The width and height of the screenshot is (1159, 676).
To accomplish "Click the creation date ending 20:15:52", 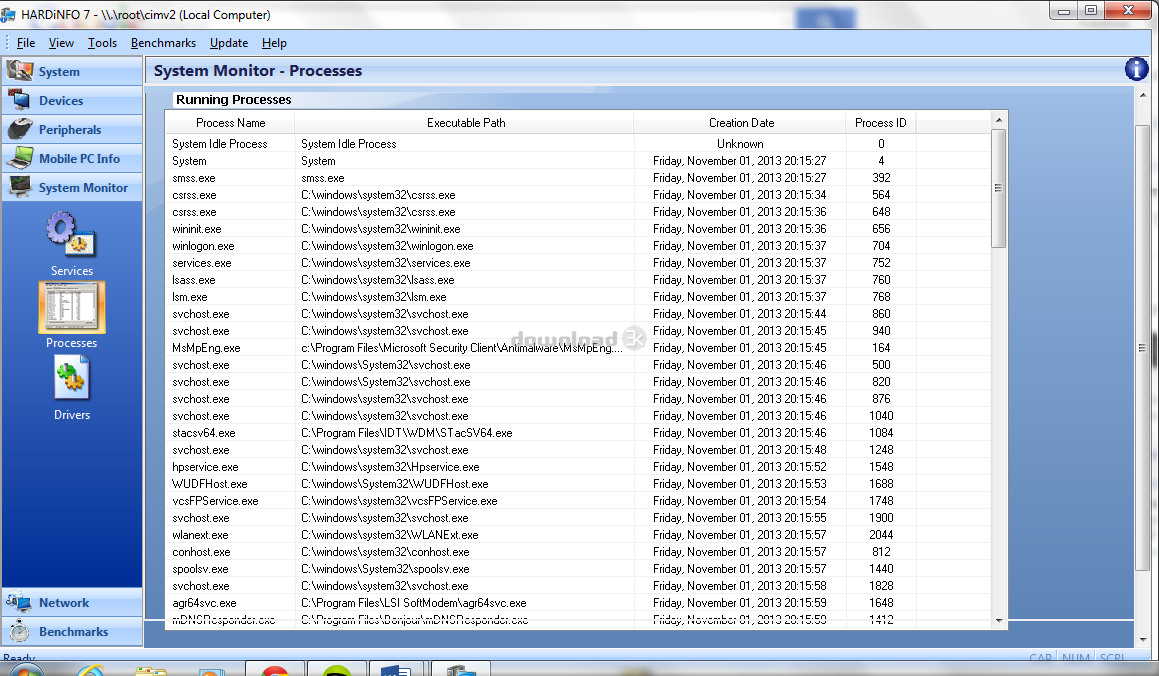I will coord(740,467).
